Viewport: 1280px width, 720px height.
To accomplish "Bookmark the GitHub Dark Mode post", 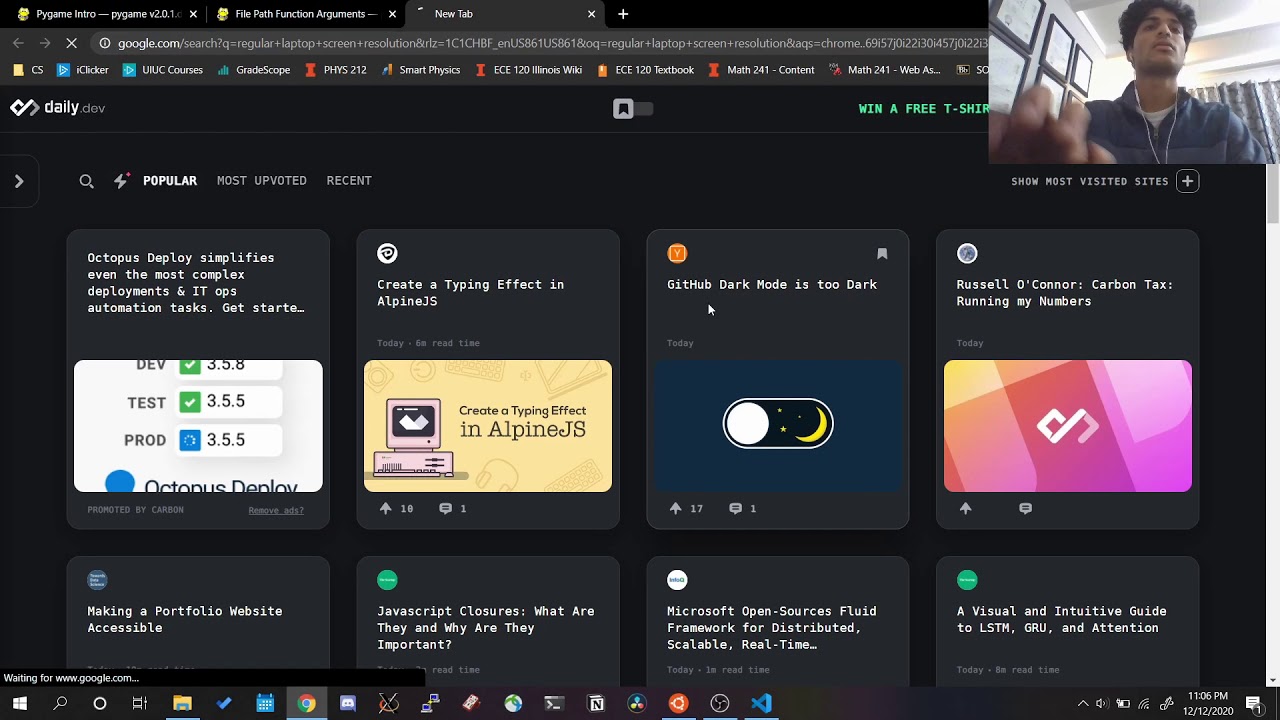I will click(x=882, y=254).
